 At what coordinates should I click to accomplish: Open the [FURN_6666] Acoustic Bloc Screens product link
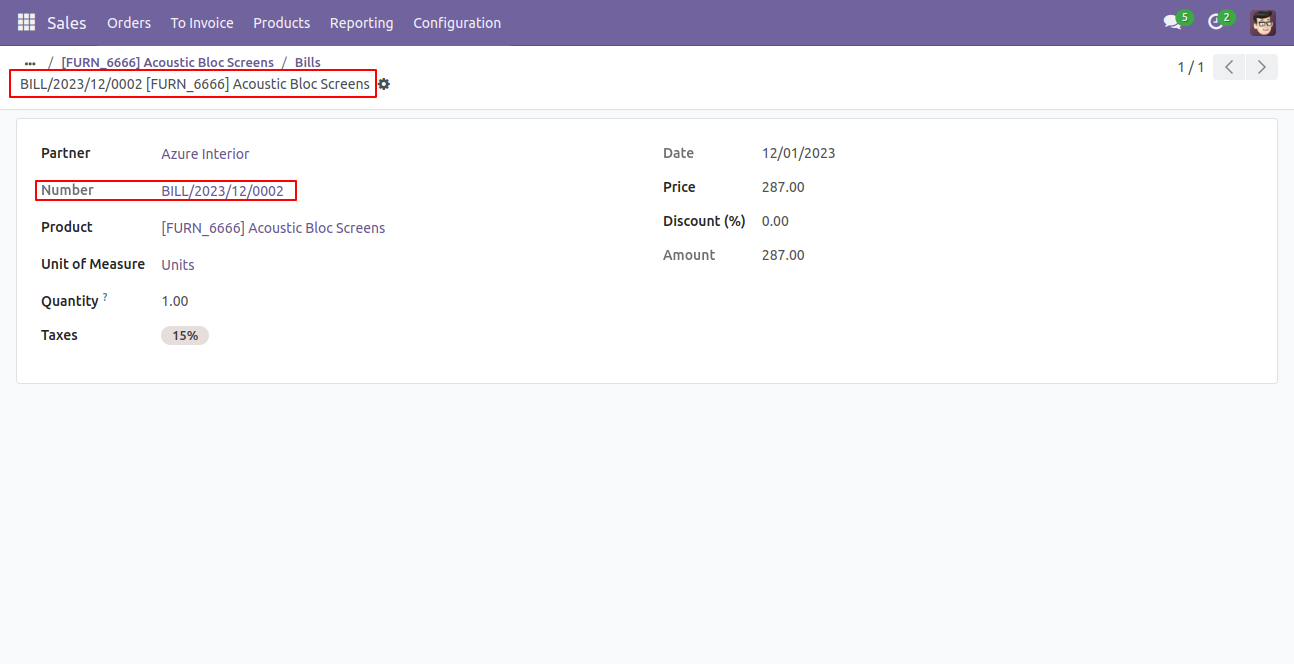tap(273, 228)
